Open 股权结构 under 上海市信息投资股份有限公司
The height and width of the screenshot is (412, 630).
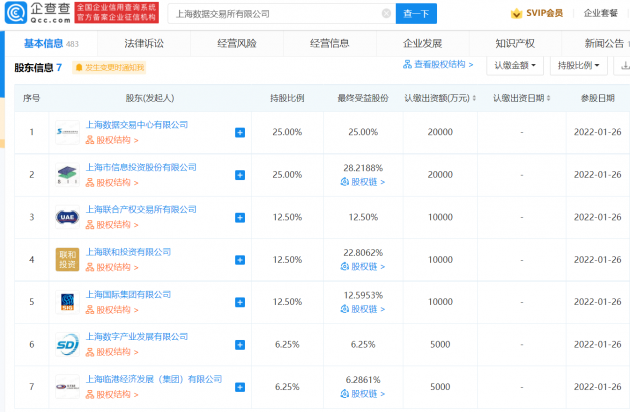click(112, 183)
